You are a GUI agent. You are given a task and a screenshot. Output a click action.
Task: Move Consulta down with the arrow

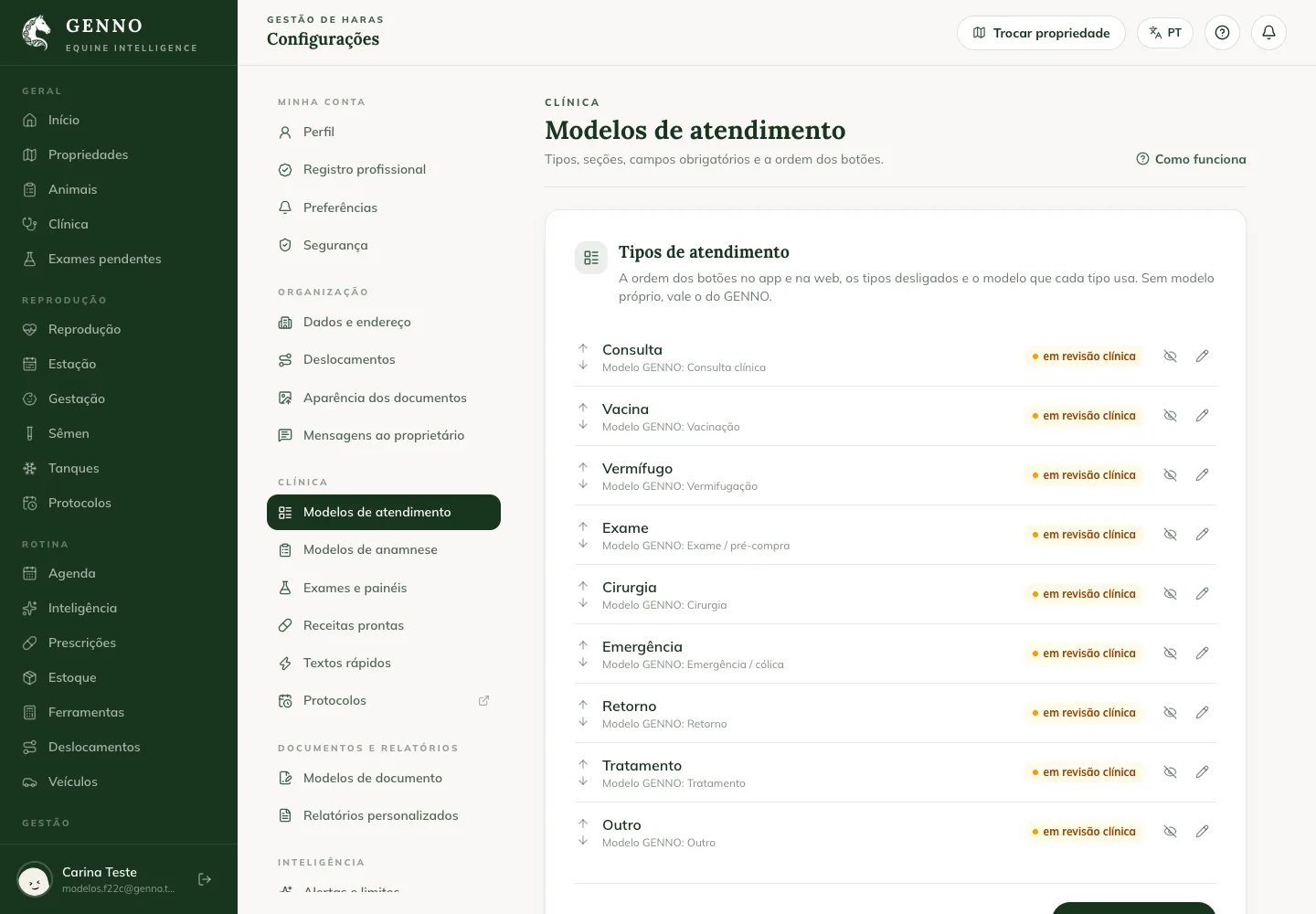583,366
